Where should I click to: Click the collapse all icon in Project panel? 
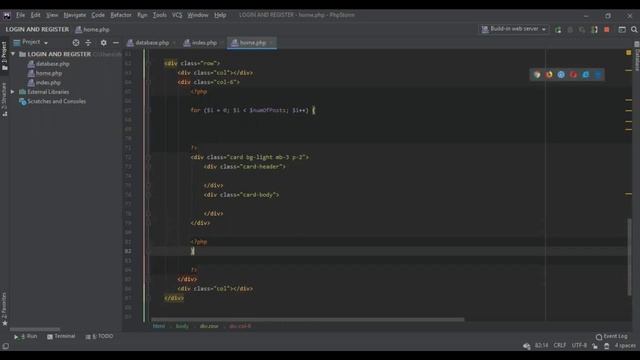coord(88,42)
